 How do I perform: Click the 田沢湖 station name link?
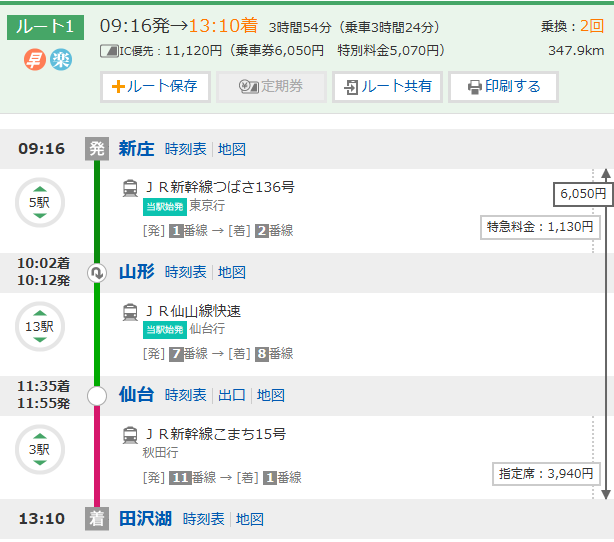click(145, 519)
